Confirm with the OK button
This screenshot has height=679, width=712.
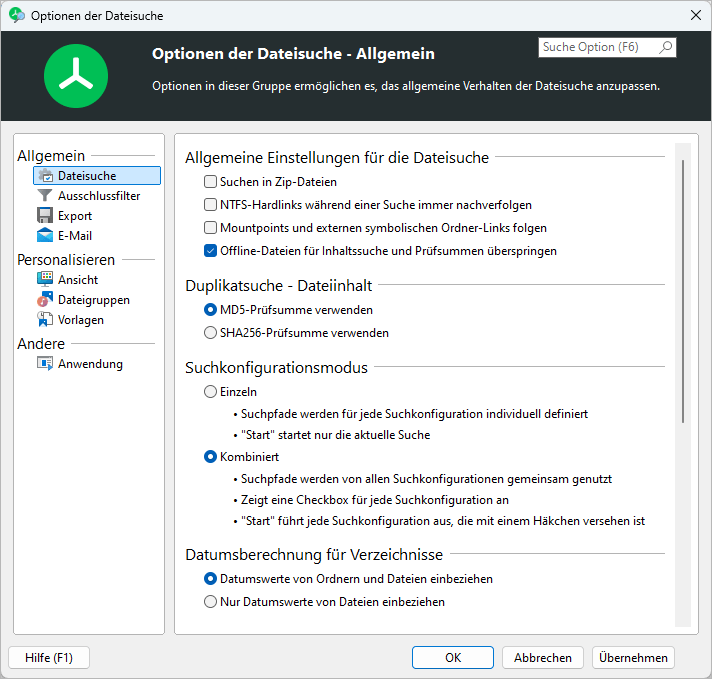click(x=453, y=658)
